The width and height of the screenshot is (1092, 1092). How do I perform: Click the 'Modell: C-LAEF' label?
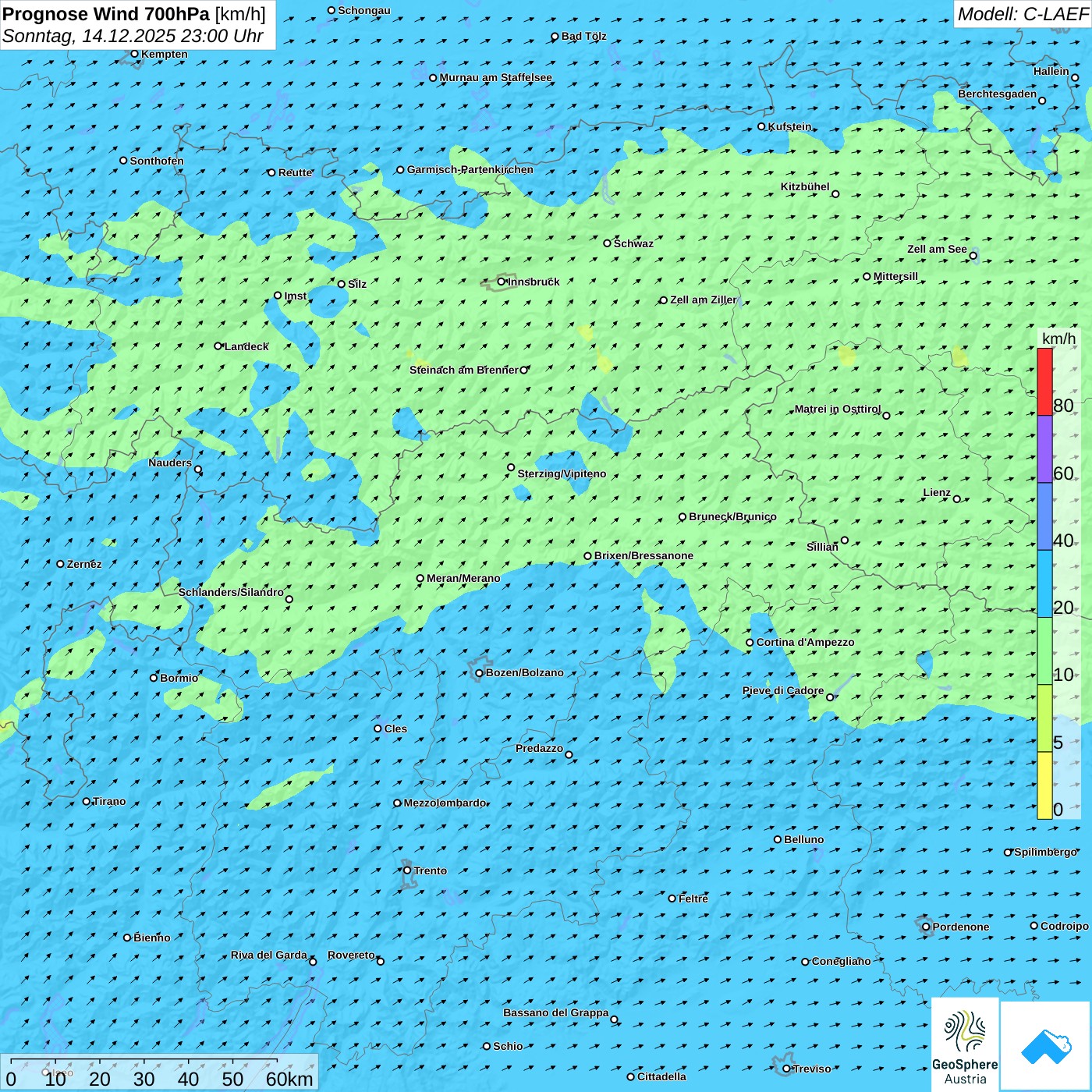point(1022,14)
